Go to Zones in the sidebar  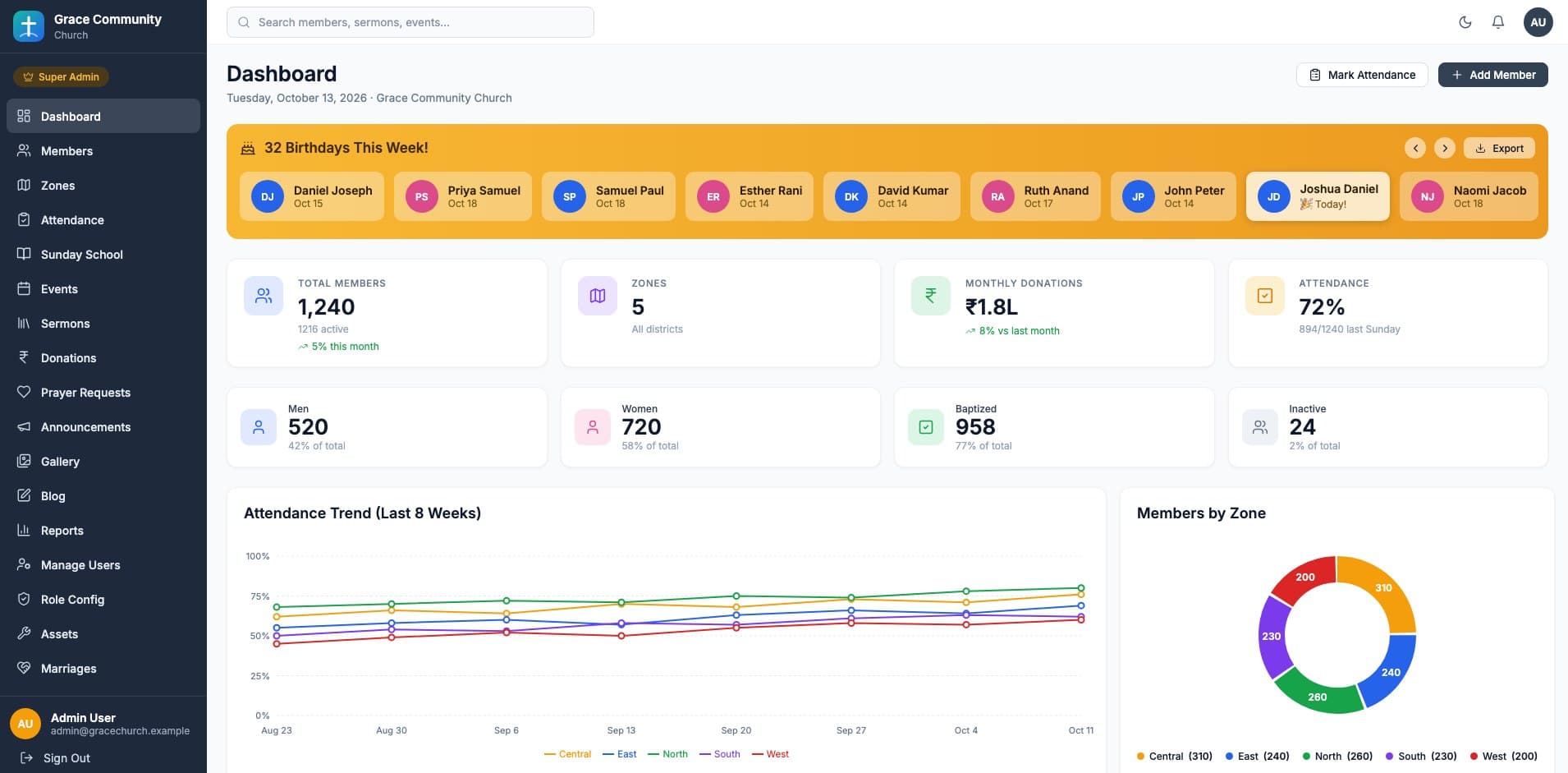point(103,186)
